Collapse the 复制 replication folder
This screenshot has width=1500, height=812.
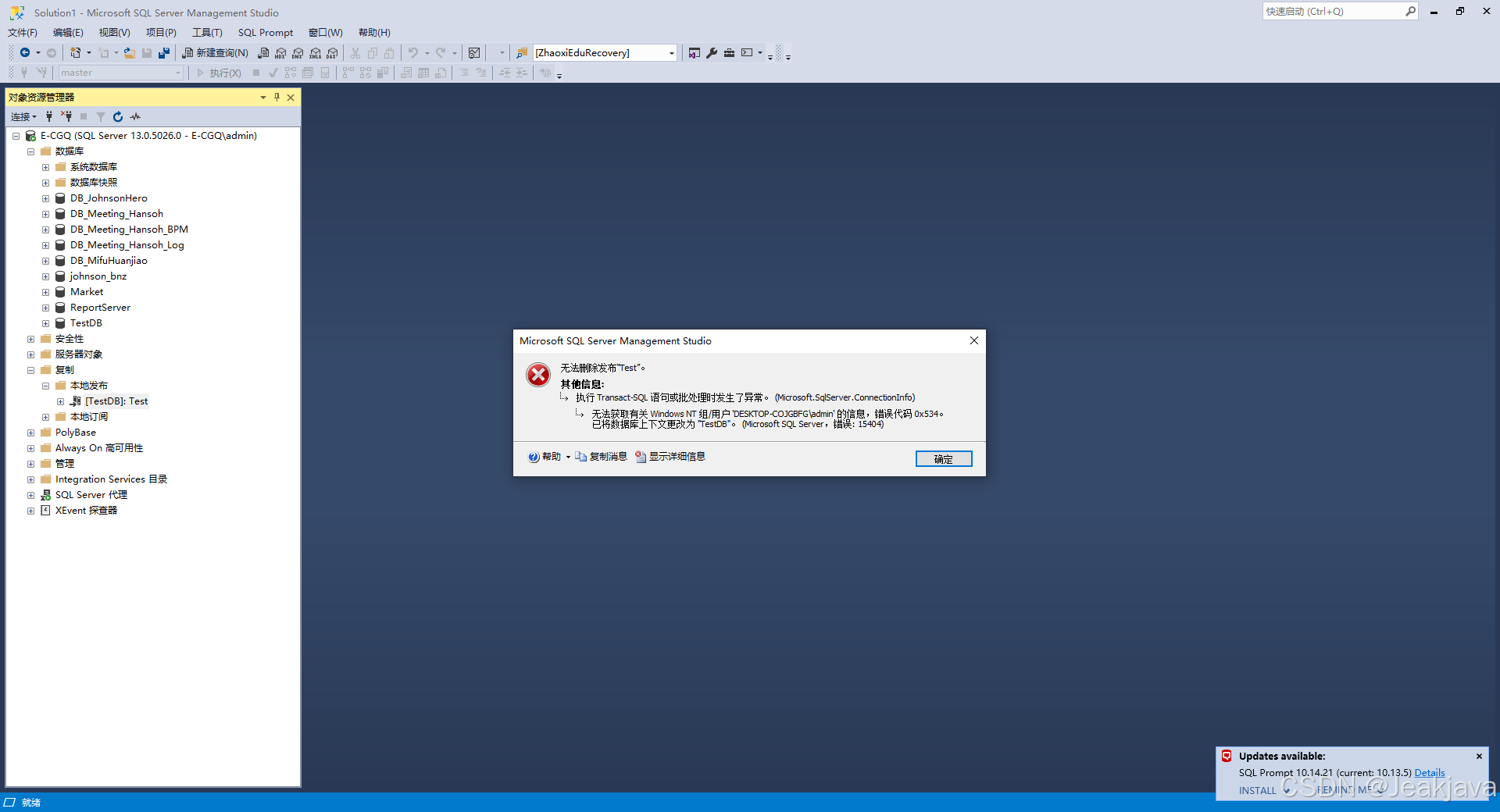point(30,369)
